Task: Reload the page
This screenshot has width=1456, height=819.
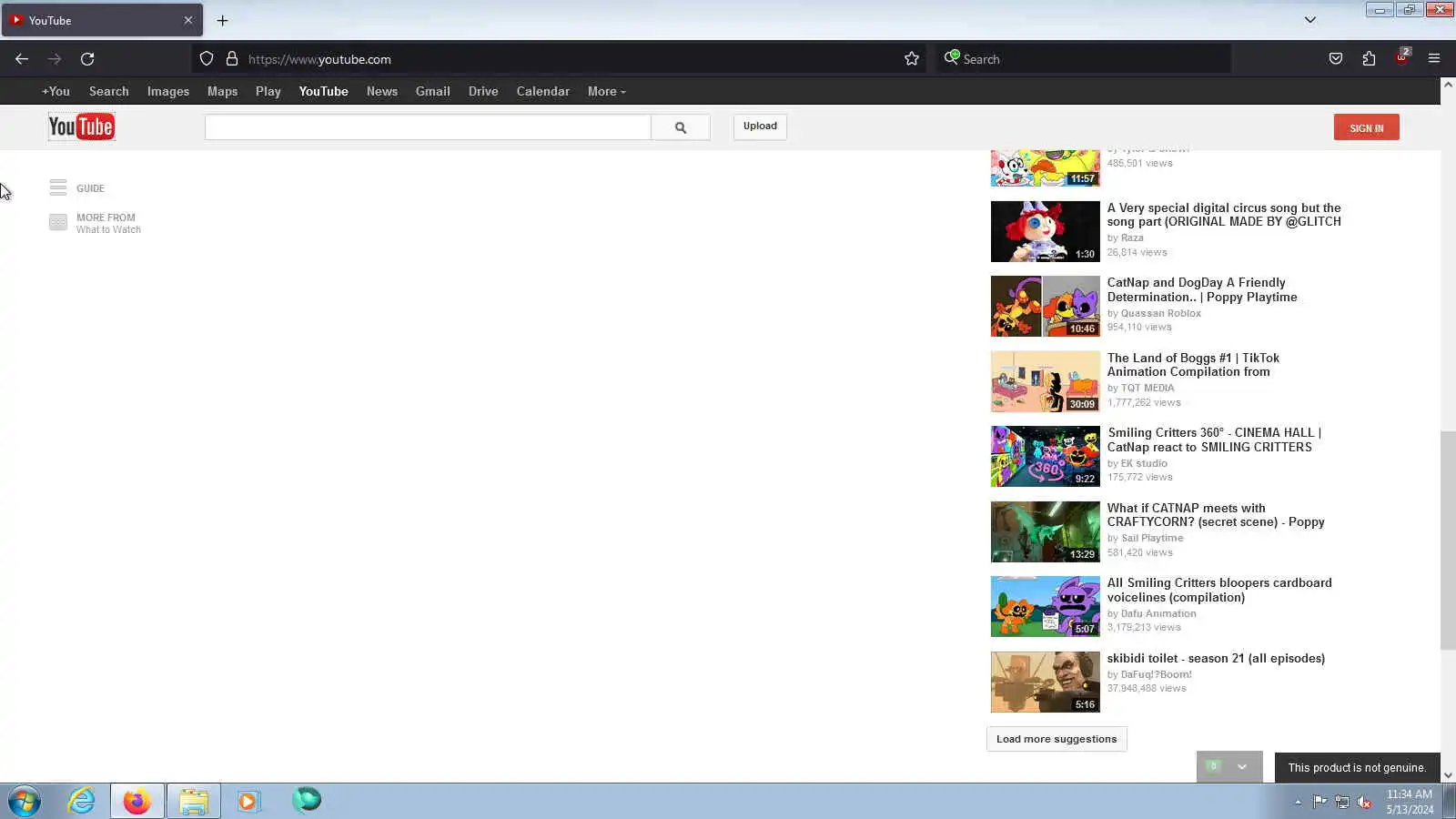Action: click(x=87, y=59)
